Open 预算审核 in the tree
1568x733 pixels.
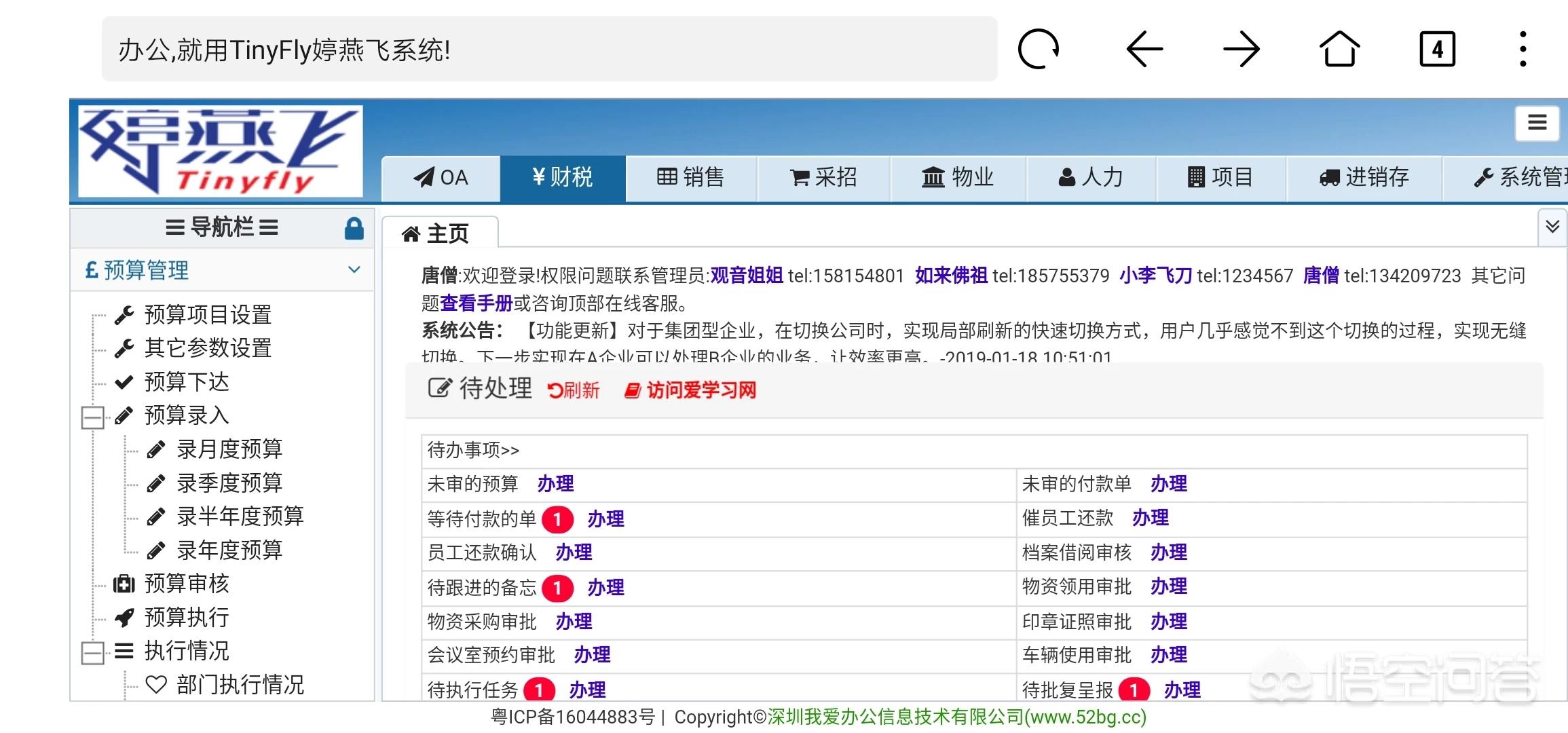click(187, 584)
